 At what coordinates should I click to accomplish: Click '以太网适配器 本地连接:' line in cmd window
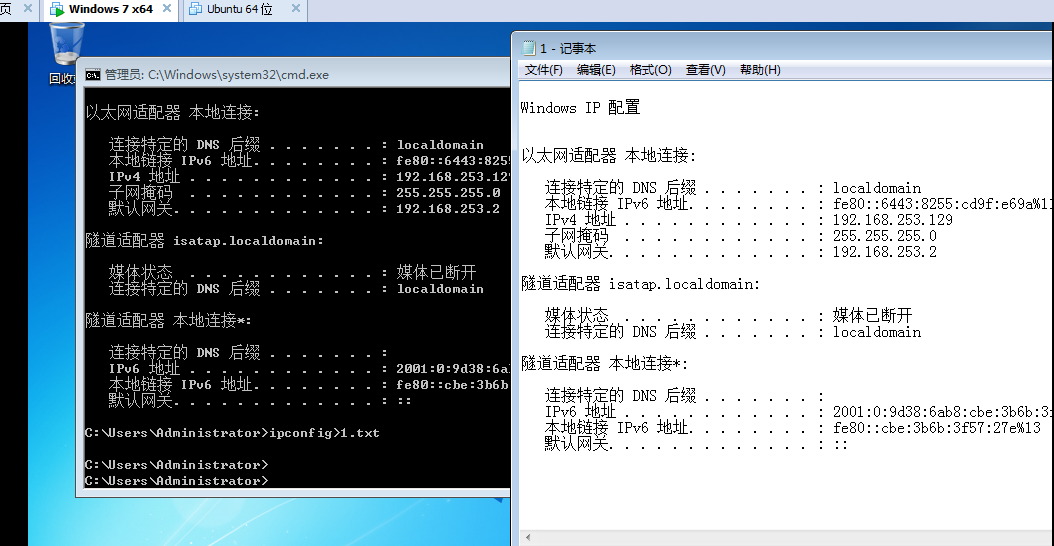click(x=173, y=112)
